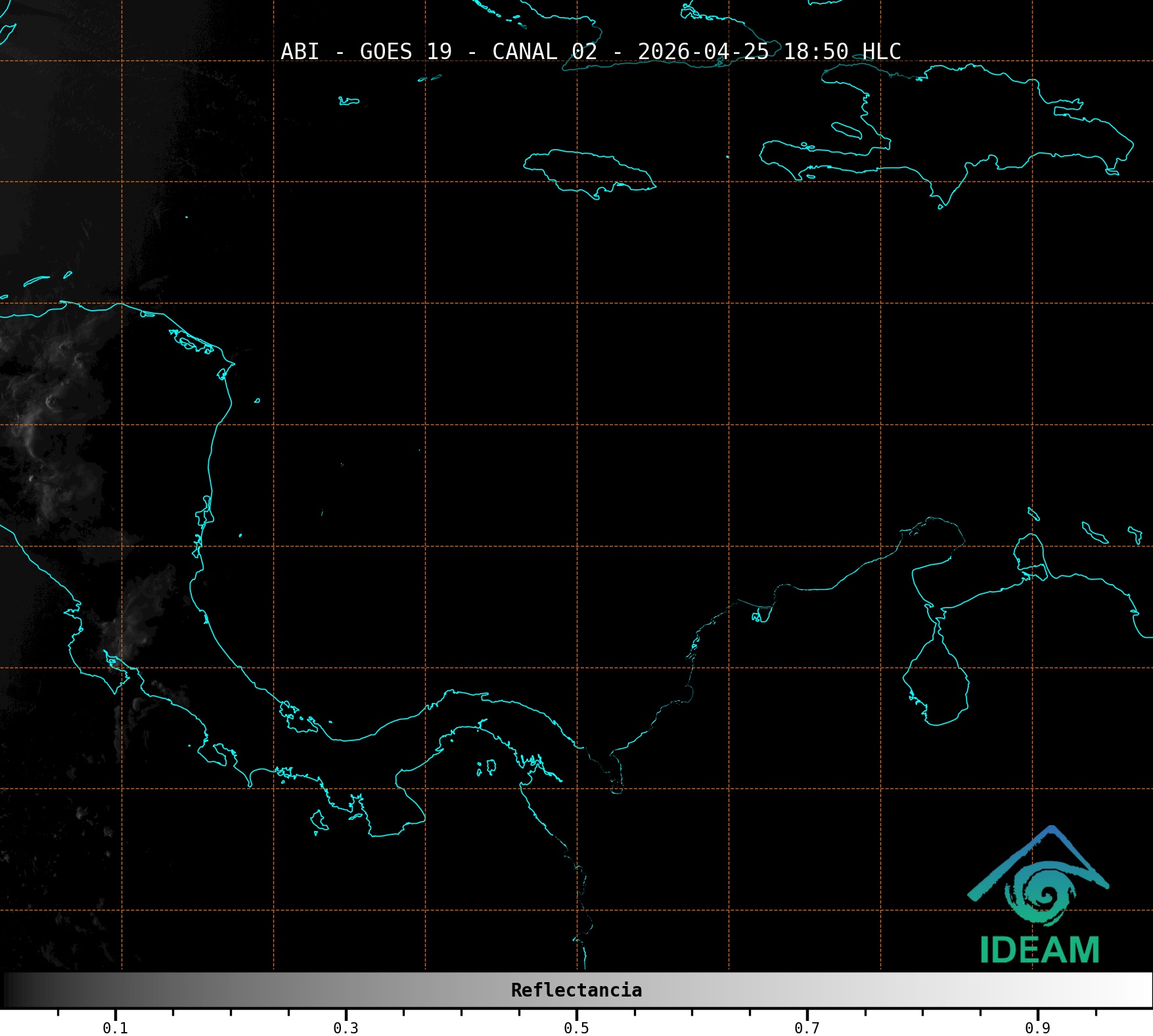Click the Aruba island outline
This screenshot has height=1036, width=1153.
coord(1033,514)
